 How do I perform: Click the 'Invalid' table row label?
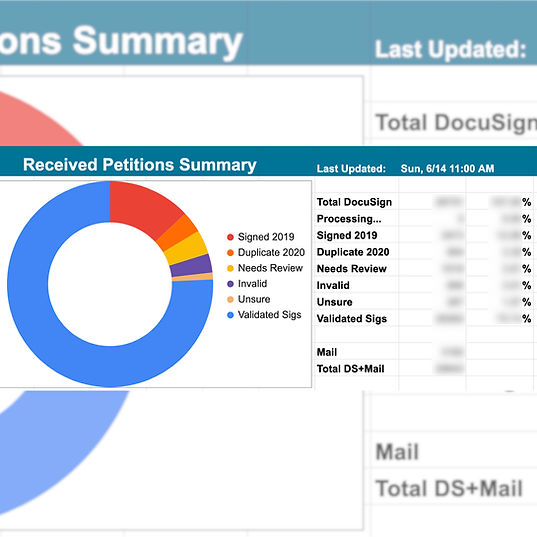(x=333, y=285)
